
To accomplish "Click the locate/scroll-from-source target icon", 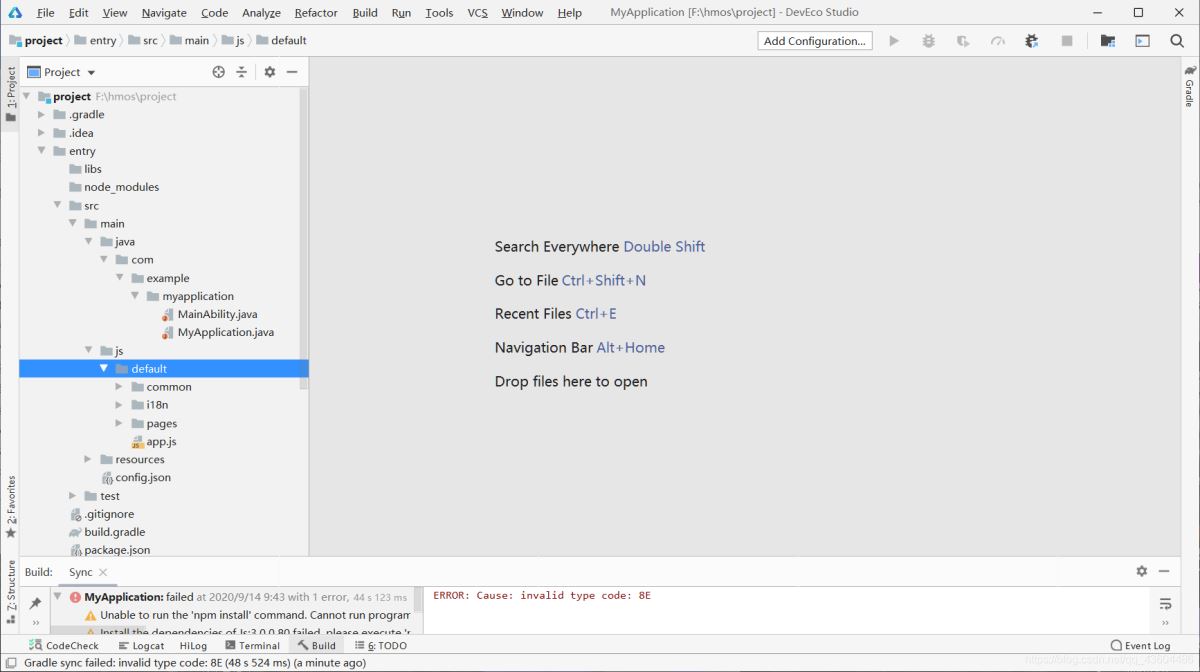I will (x=219, y=72).
